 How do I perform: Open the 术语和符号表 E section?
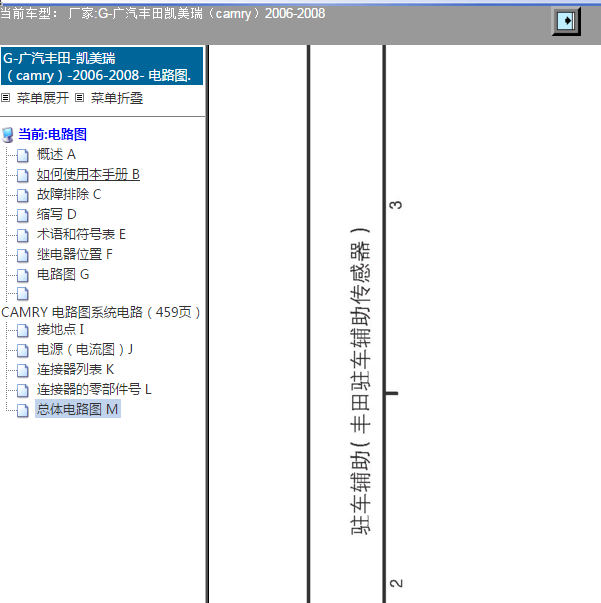(81, 234)
